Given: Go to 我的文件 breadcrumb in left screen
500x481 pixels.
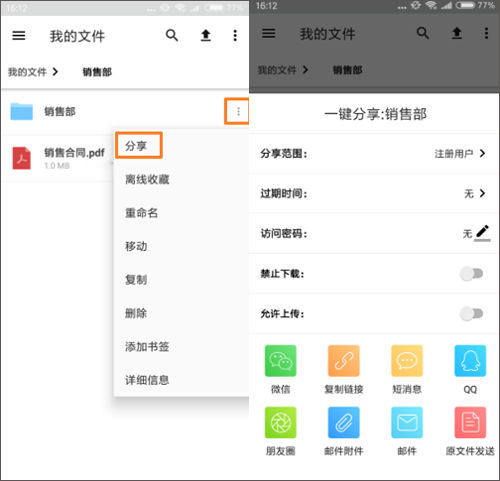Looking at the screenshot, I should tap(27, 72).
